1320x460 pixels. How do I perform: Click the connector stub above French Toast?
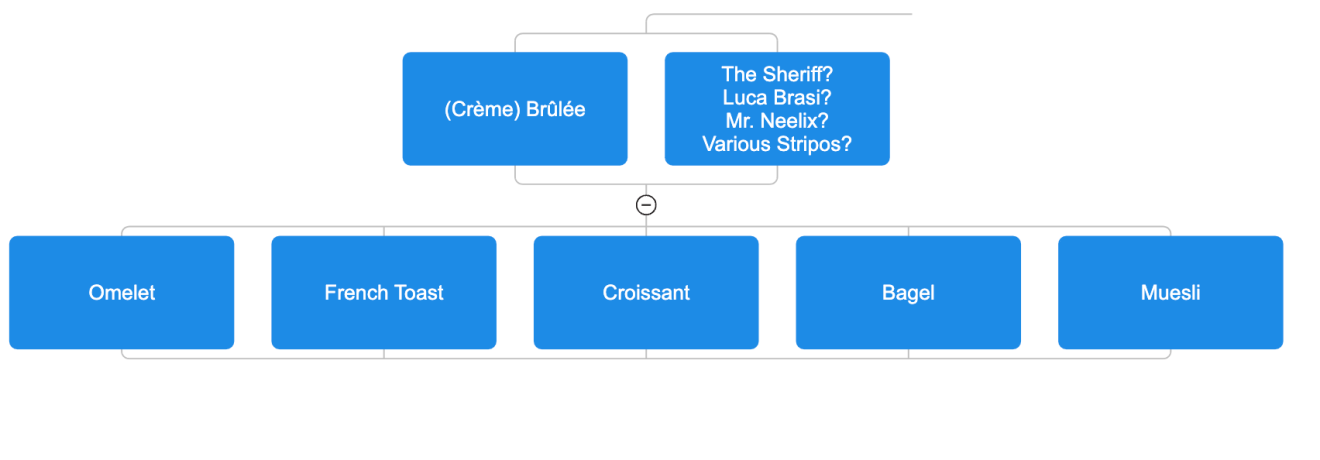click(x=384, y=231)
